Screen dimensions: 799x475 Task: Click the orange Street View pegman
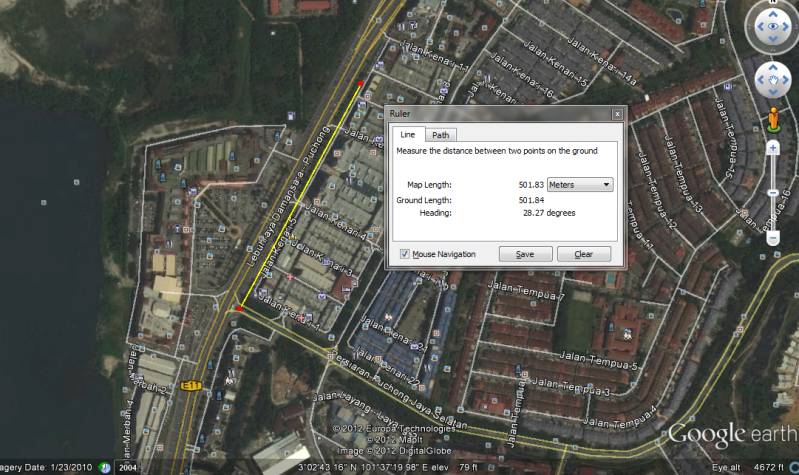click(774, 120)
